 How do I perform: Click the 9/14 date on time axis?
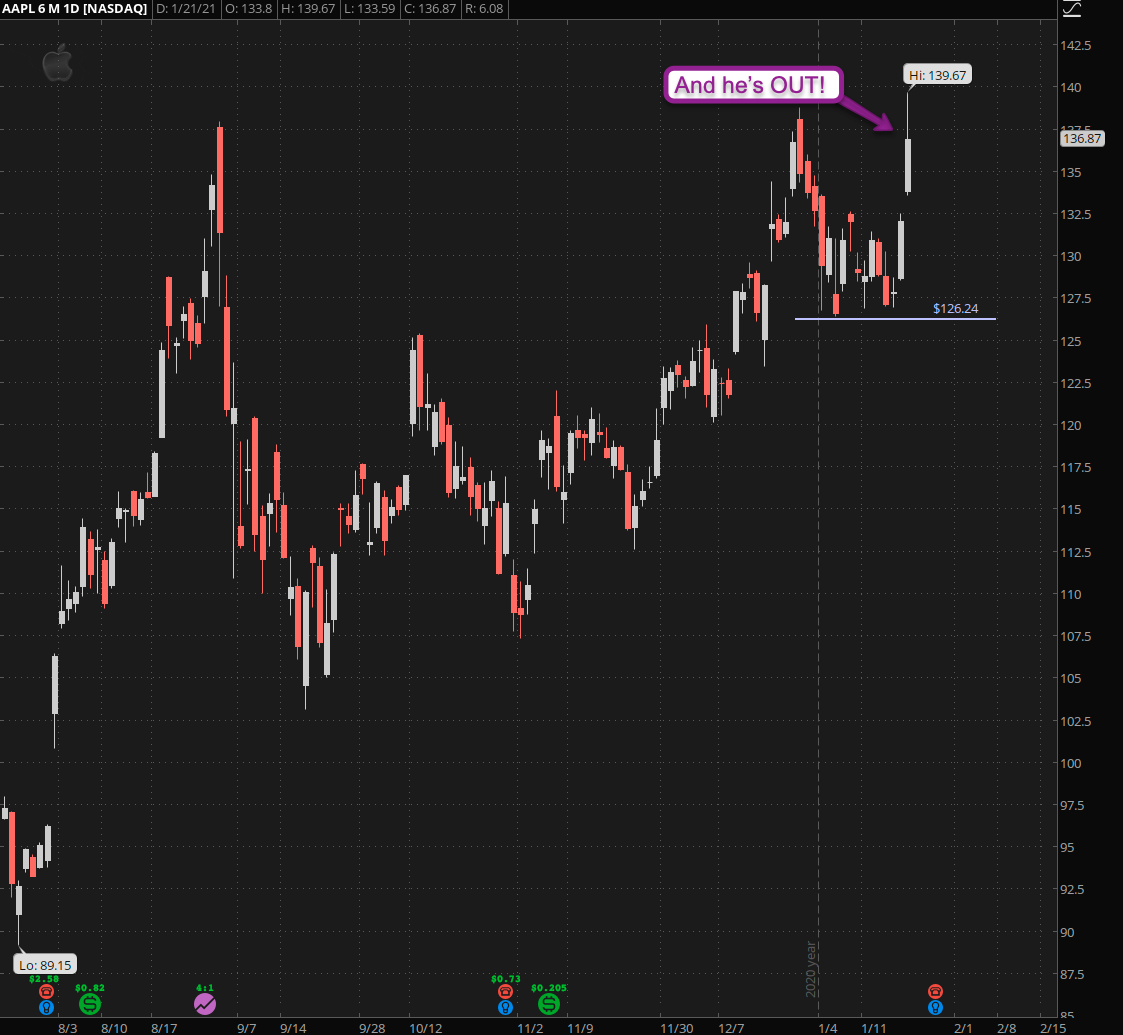pyautogui.click(x=293, y=1029)
